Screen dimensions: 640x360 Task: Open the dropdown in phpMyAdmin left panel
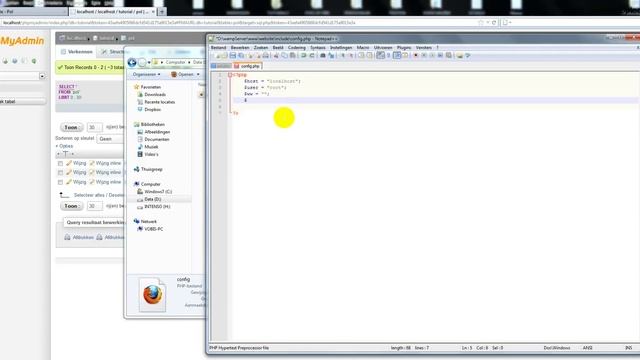pyautogui.click(x=42, y=76)
